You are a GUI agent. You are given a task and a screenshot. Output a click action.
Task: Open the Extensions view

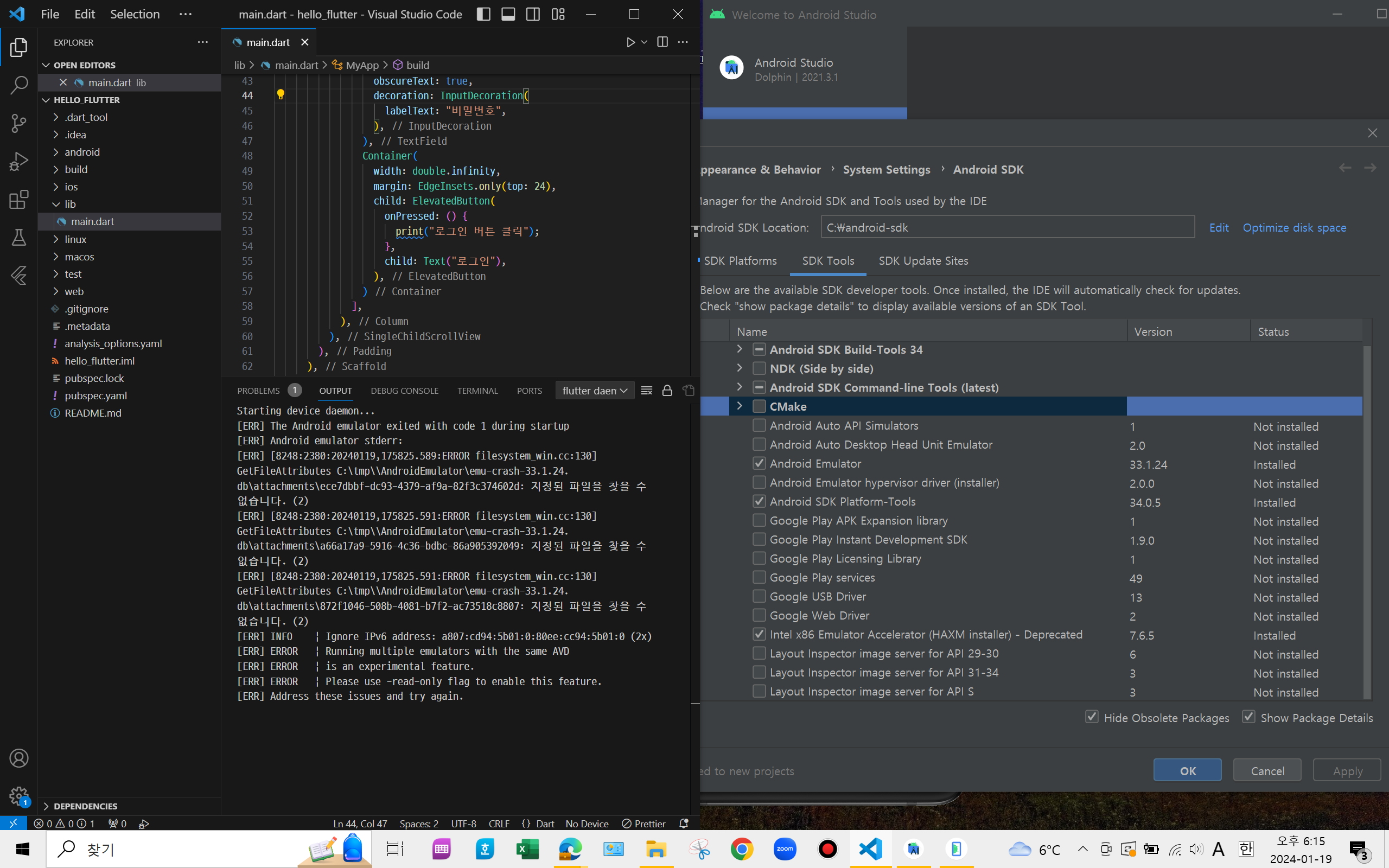pos(18,199)
